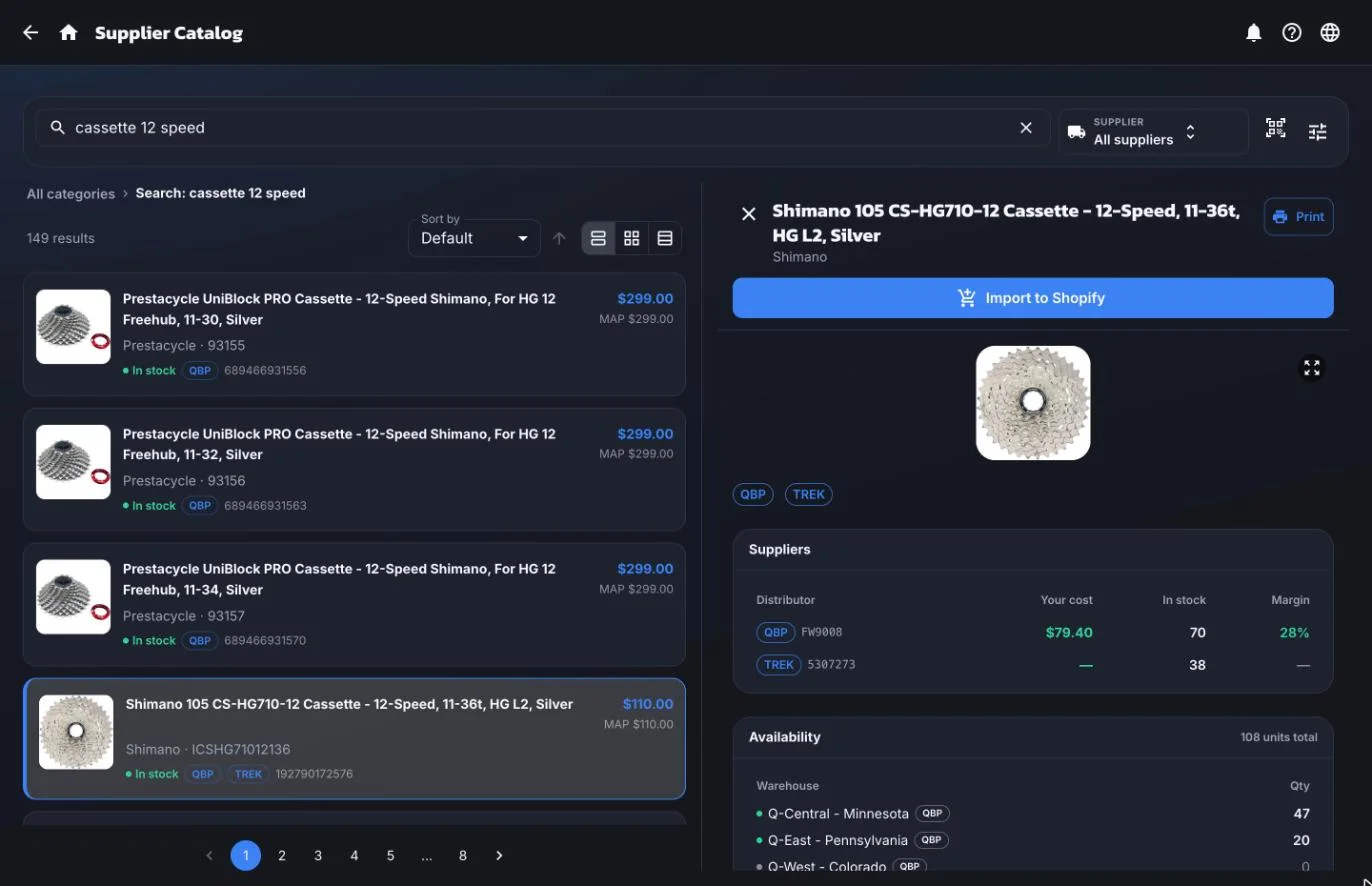Switch to list view layout

(598, 238)
